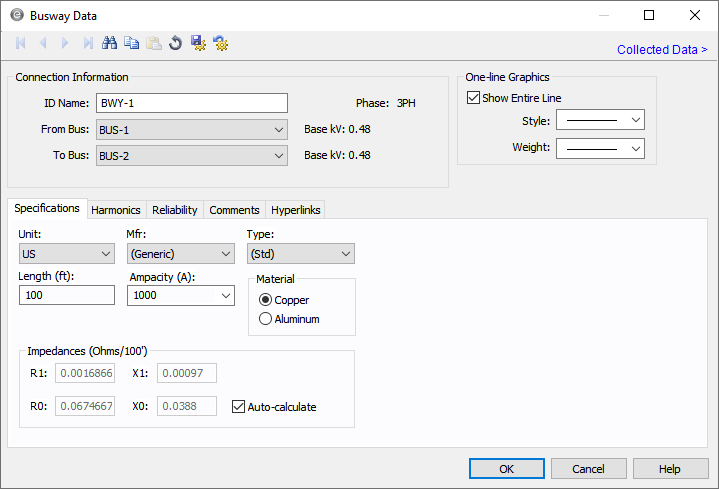The height and width of the screenshot is (489, 719).
Task: Switch to the Harmonics tab
Action: point(116,210)
